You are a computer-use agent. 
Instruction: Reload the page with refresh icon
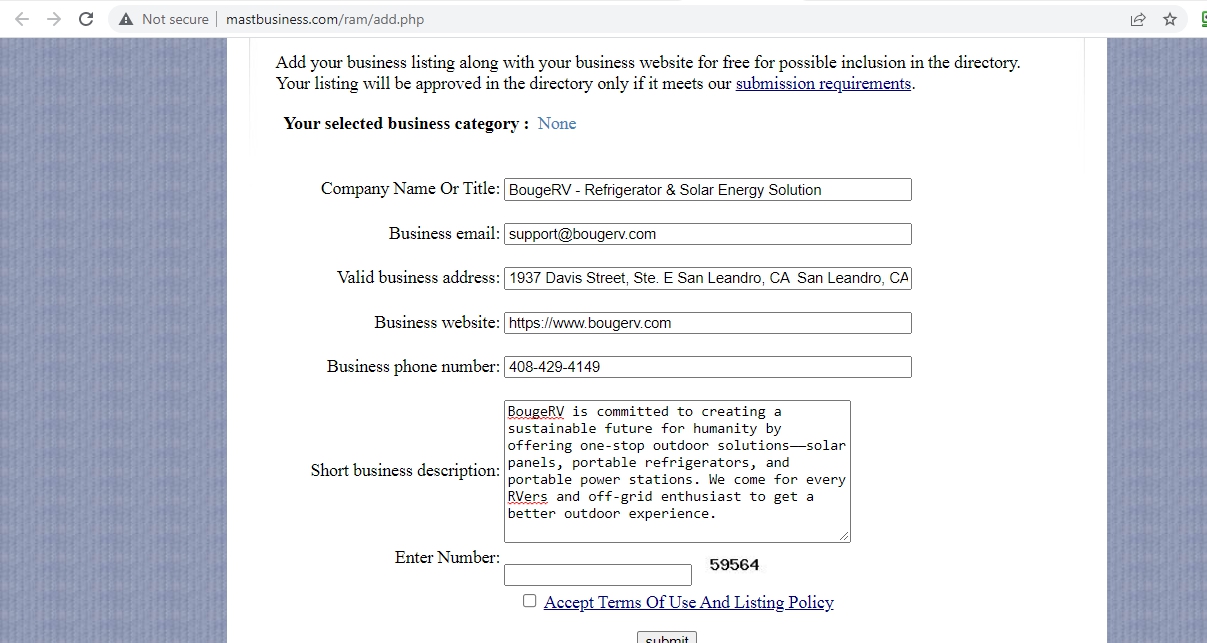pyautogui.click(x=87, y=19)
